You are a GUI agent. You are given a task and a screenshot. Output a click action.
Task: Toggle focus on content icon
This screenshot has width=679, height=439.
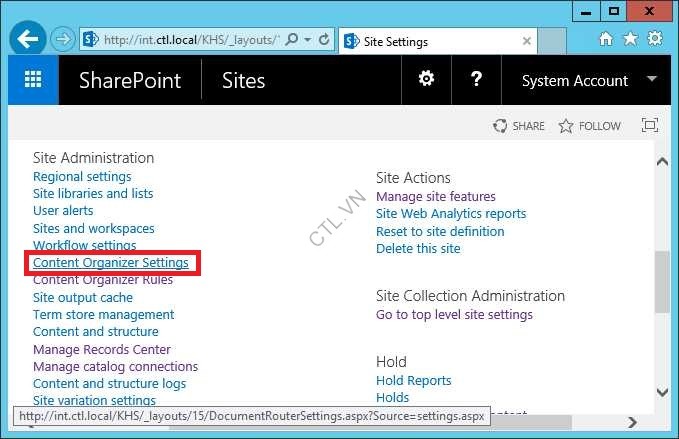click(650, 126)
